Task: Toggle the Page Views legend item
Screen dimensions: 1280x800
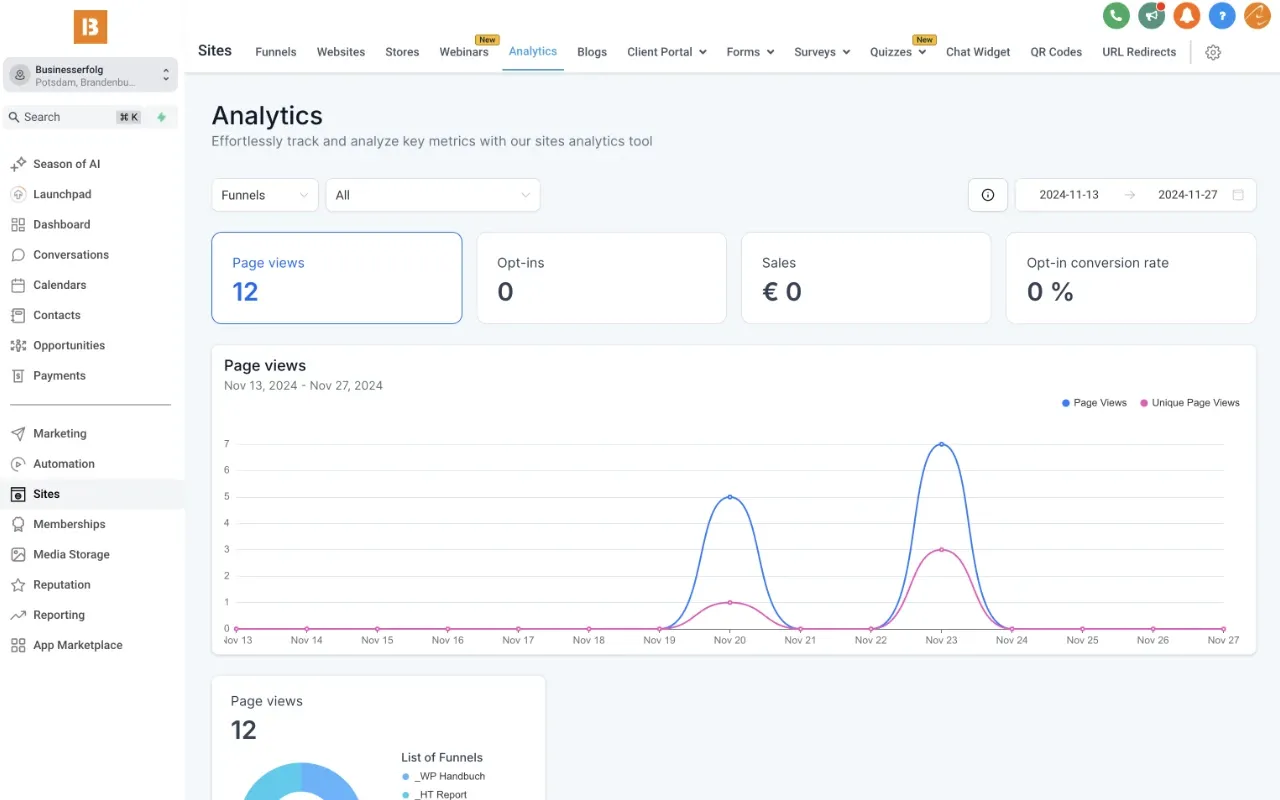Action: pyautogui.click(x=1094, y=402)
